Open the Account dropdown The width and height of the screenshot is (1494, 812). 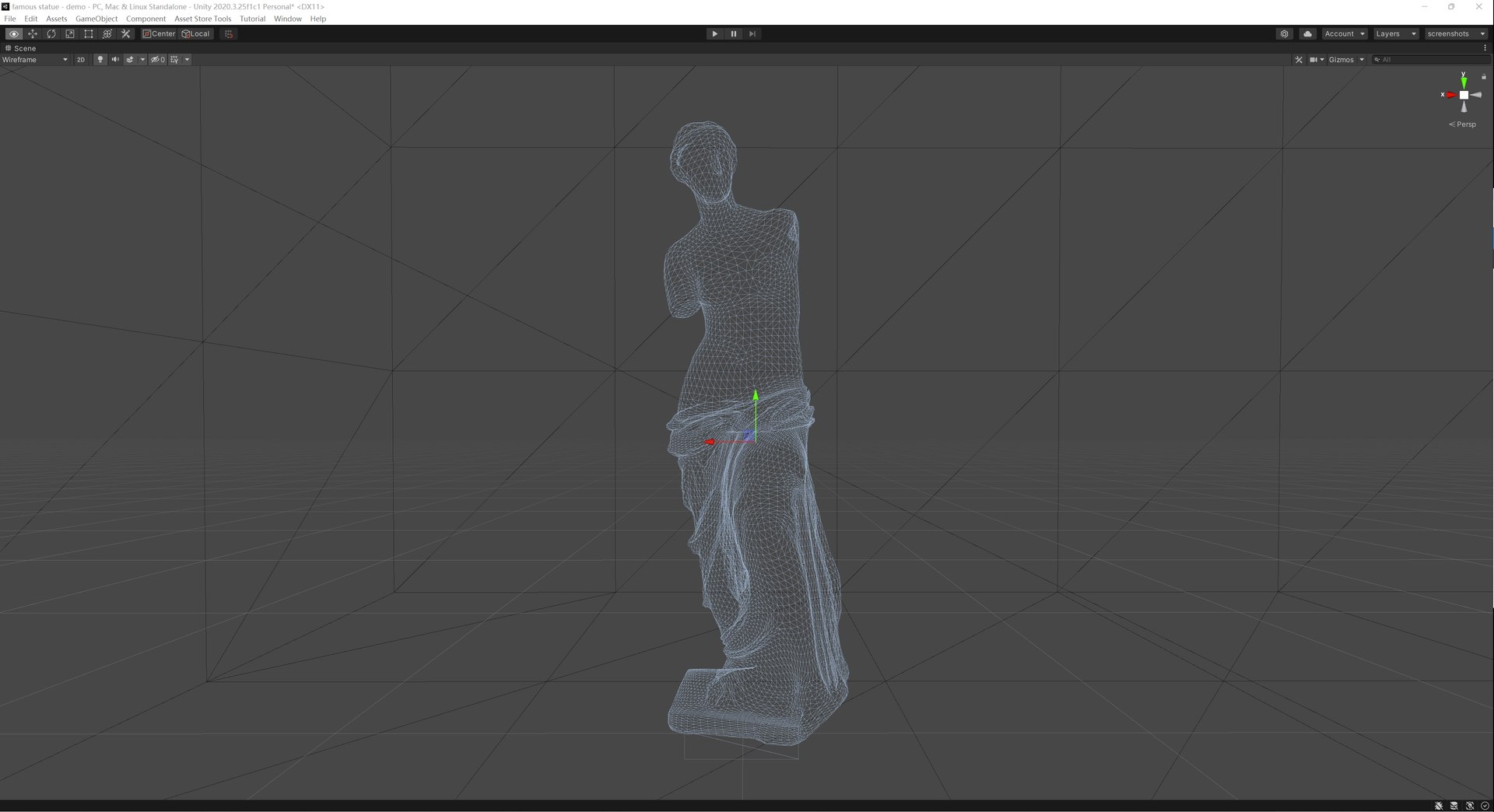pos(1345,34)
